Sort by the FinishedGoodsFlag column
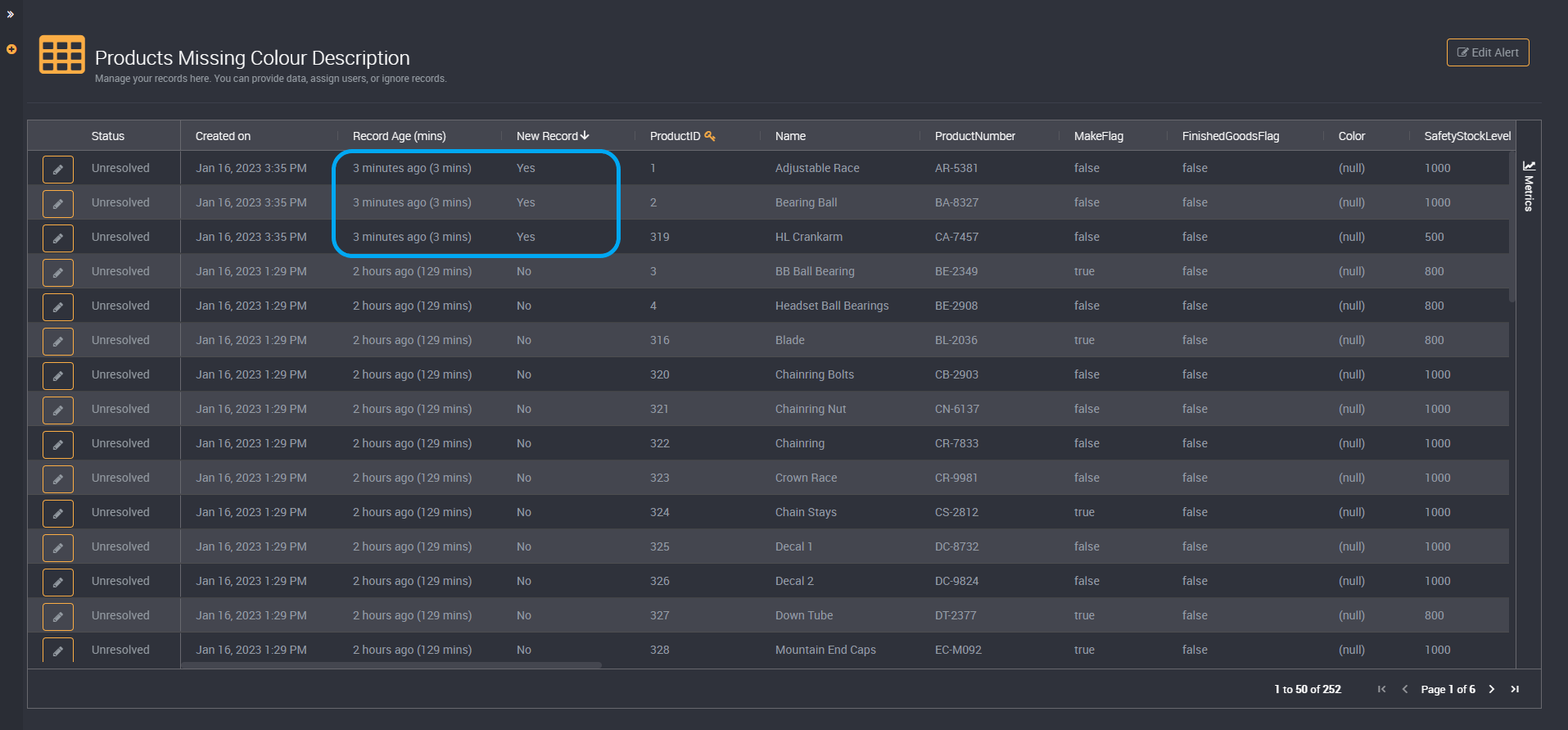 tap(1230, 136)
